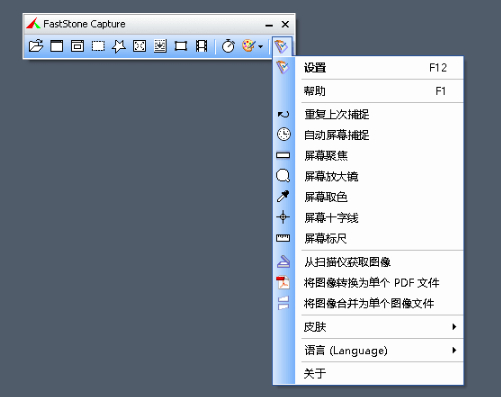Choose 从扫描仪获取图像 menu item
The height and width of the screenshot is (397, 501).
pos(368,262)
